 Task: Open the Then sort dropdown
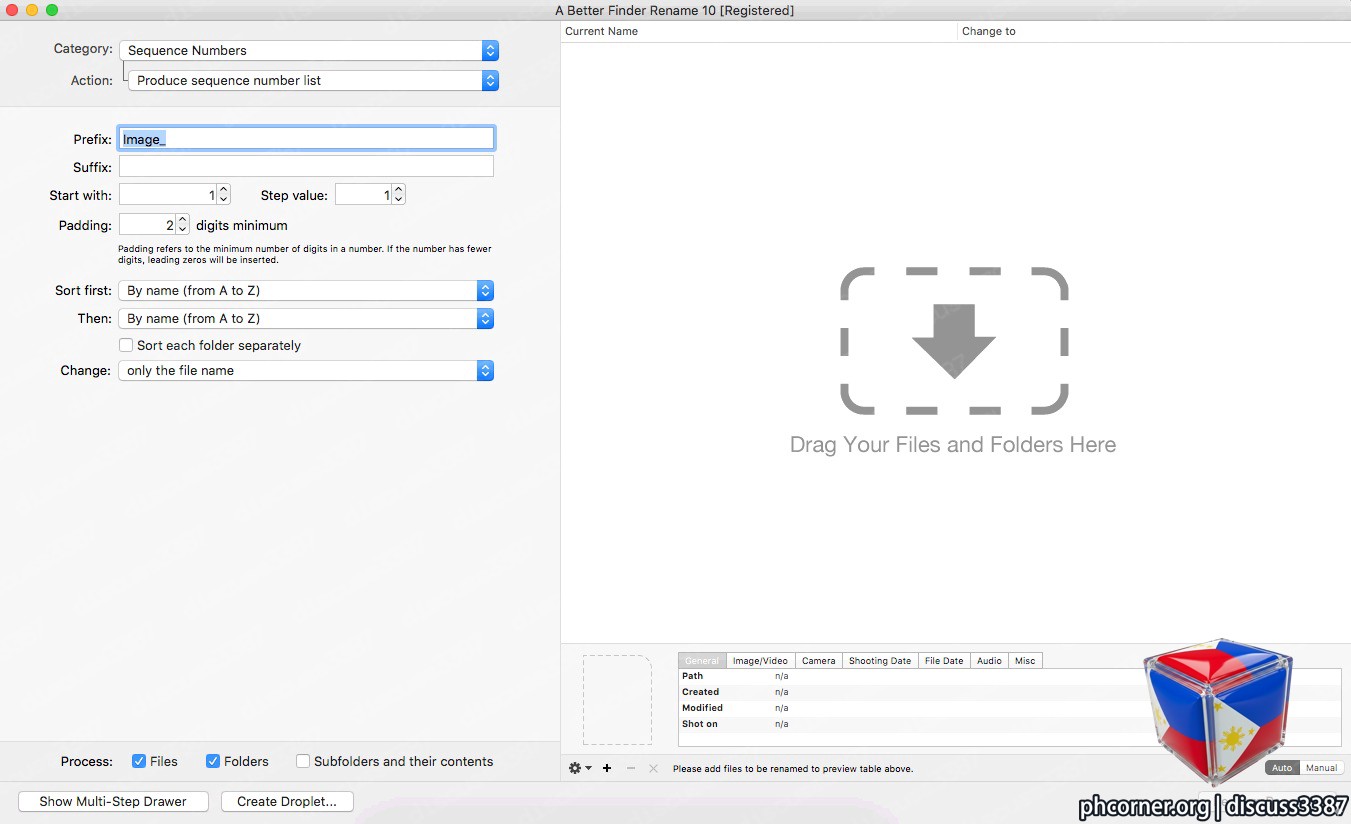click(306, 318)
